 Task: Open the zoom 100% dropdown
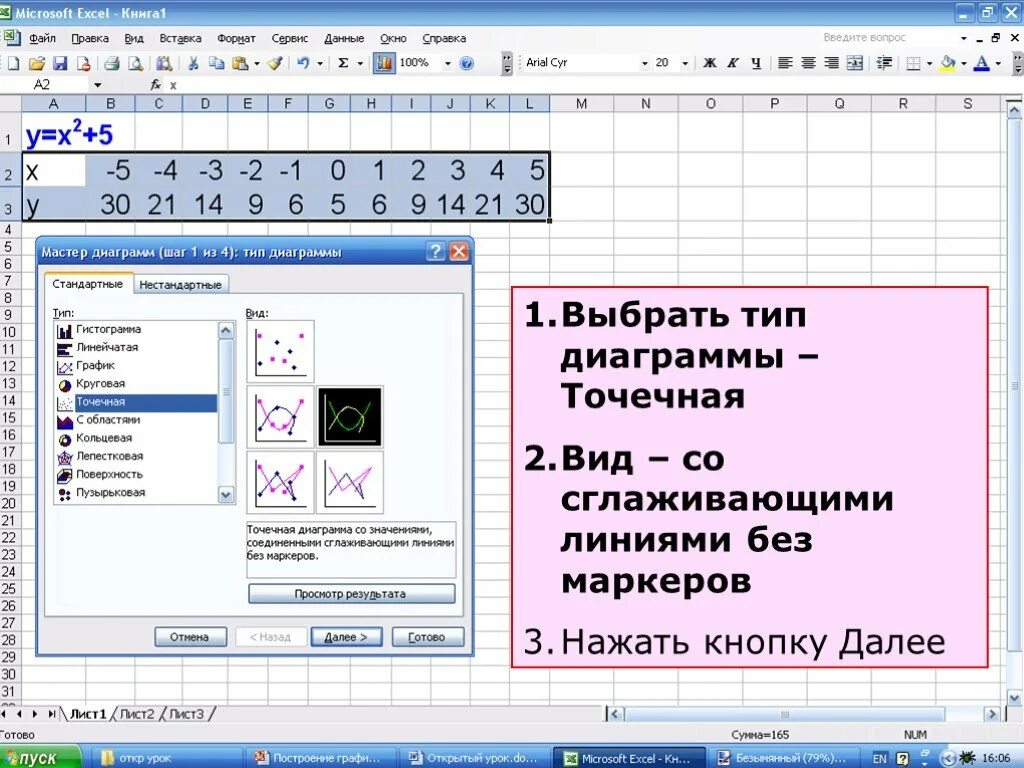tap(447, 63)
